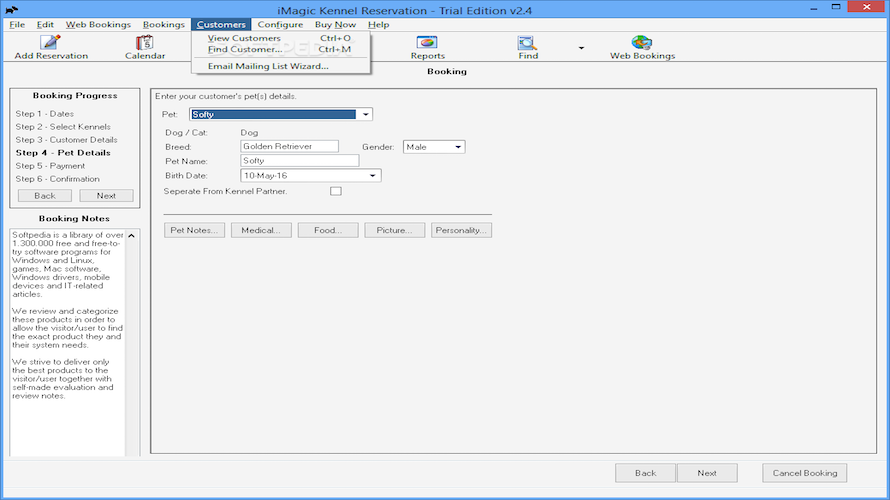Click the Find magnifier toolbar icon
This screenshot has width=890, height=500.
(527, 43)
